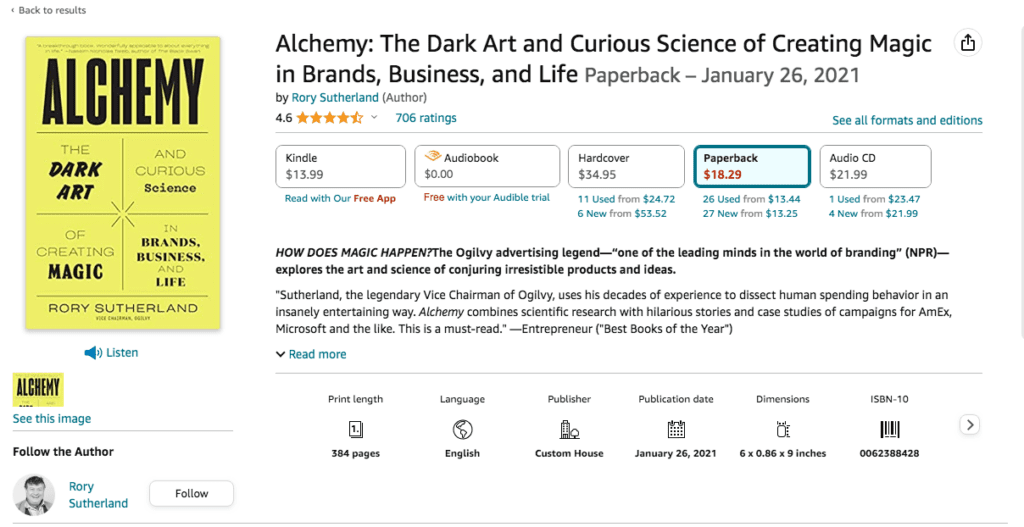Viewport: 1024px width, 527px height.
Task: Open the star rating dropdown arrow
Action: pos(374,118)
